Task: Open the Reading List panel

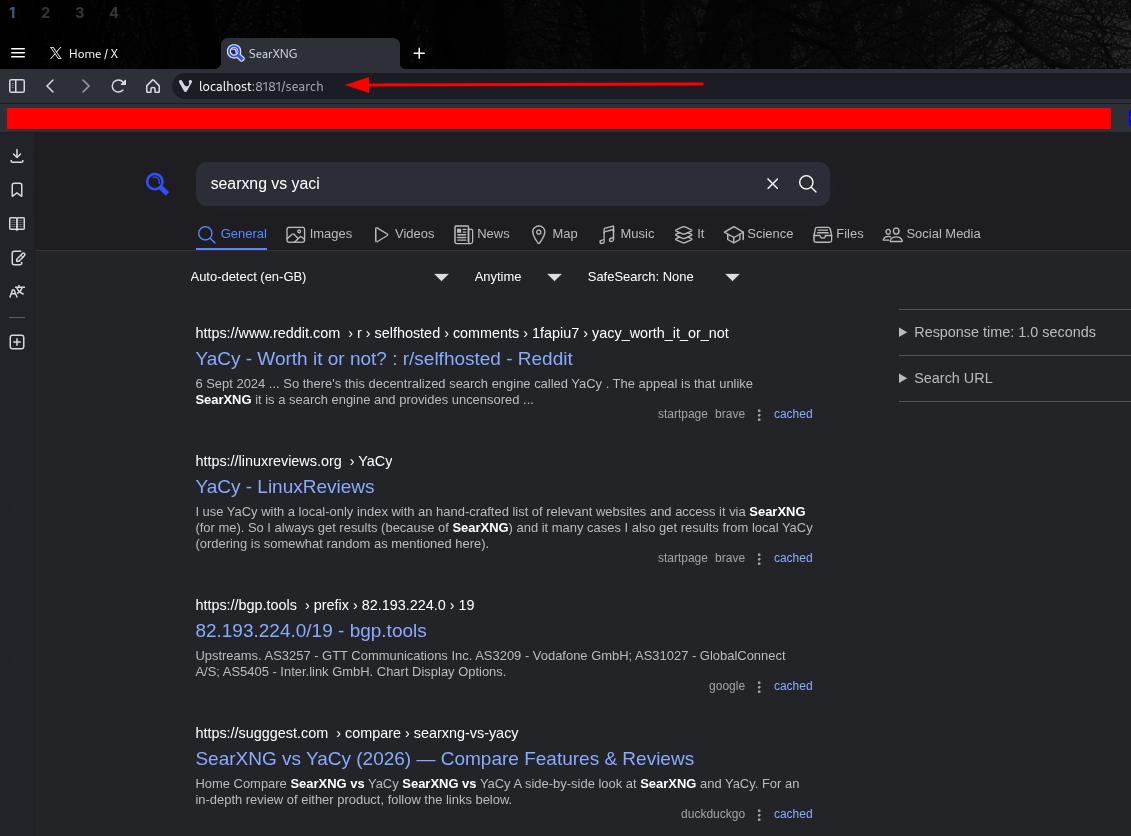Action: coord(17,224)
